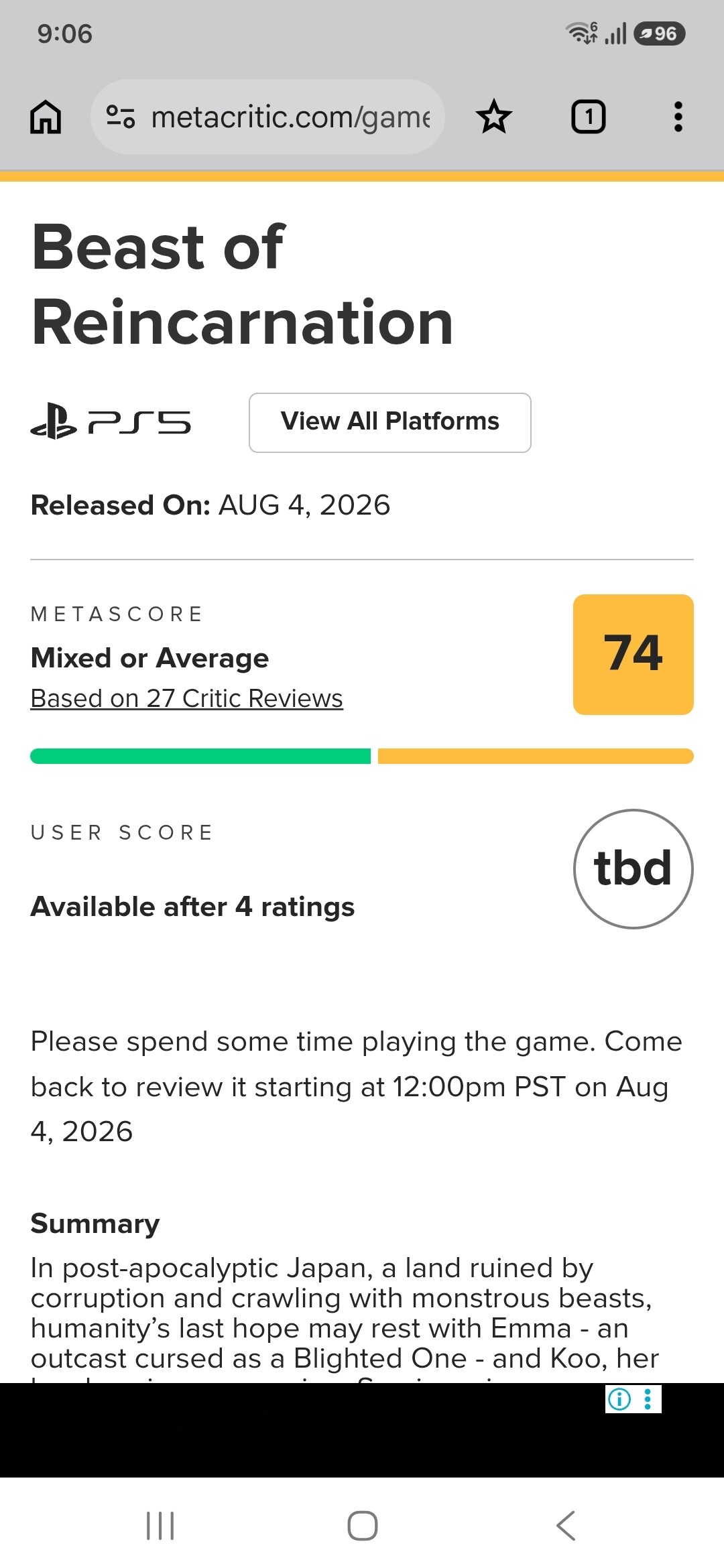Open the tab switcher showing 1 tab
The width and height of the screenshot is (724, 1568).
coord(588,117)
